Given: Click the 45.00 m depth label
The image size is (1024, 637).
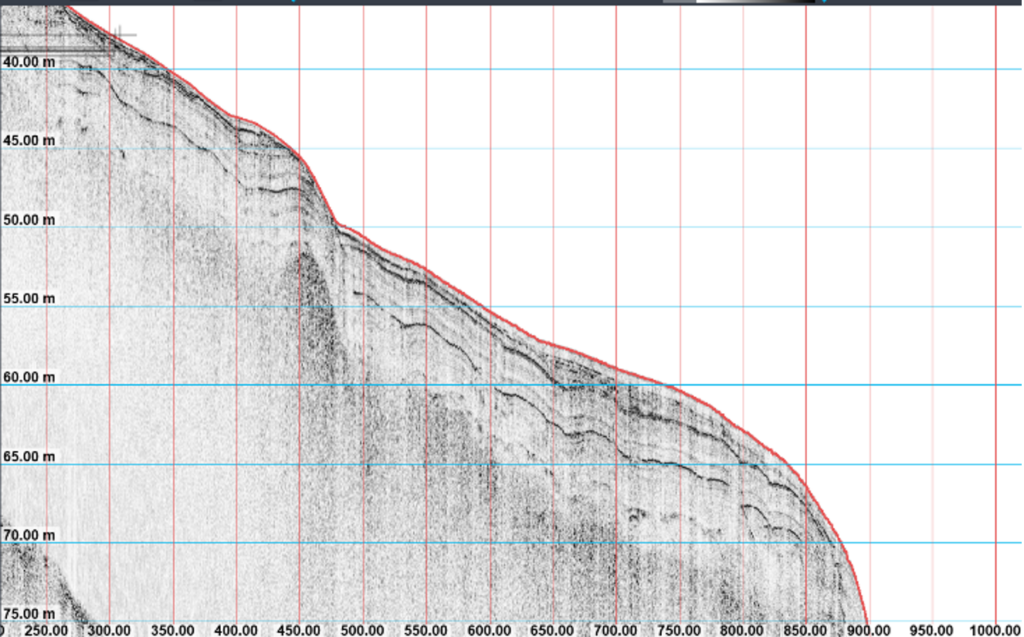Looking at the screenshot, I should click(29, 141).
